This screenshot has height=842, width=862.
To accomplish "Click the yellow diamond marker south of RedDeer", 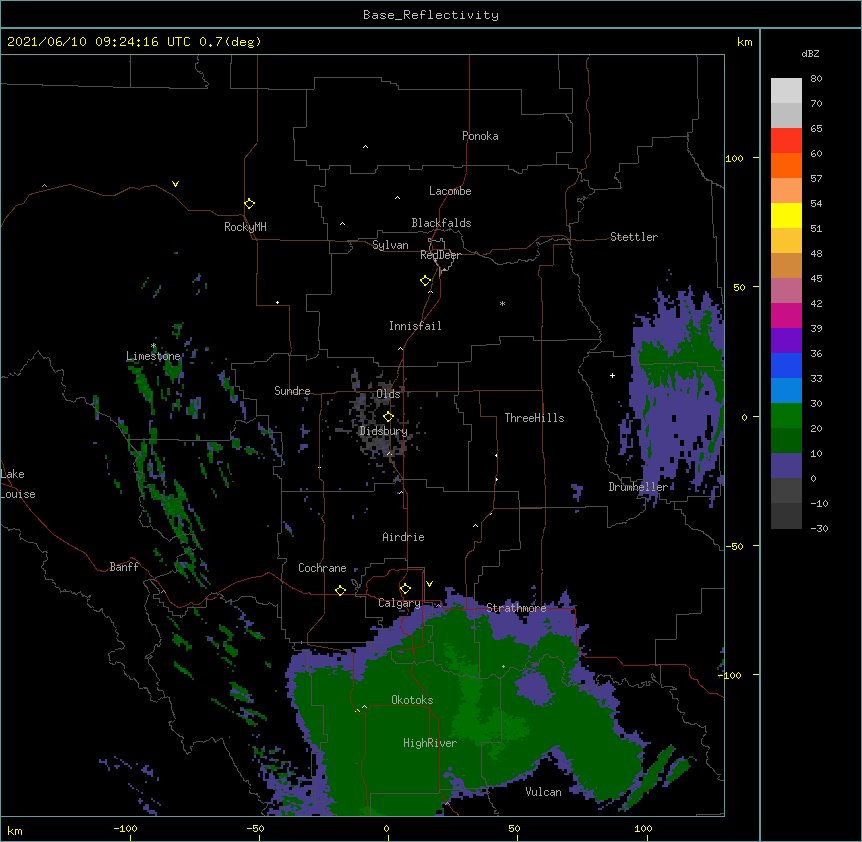I will (x=426, y=281).
